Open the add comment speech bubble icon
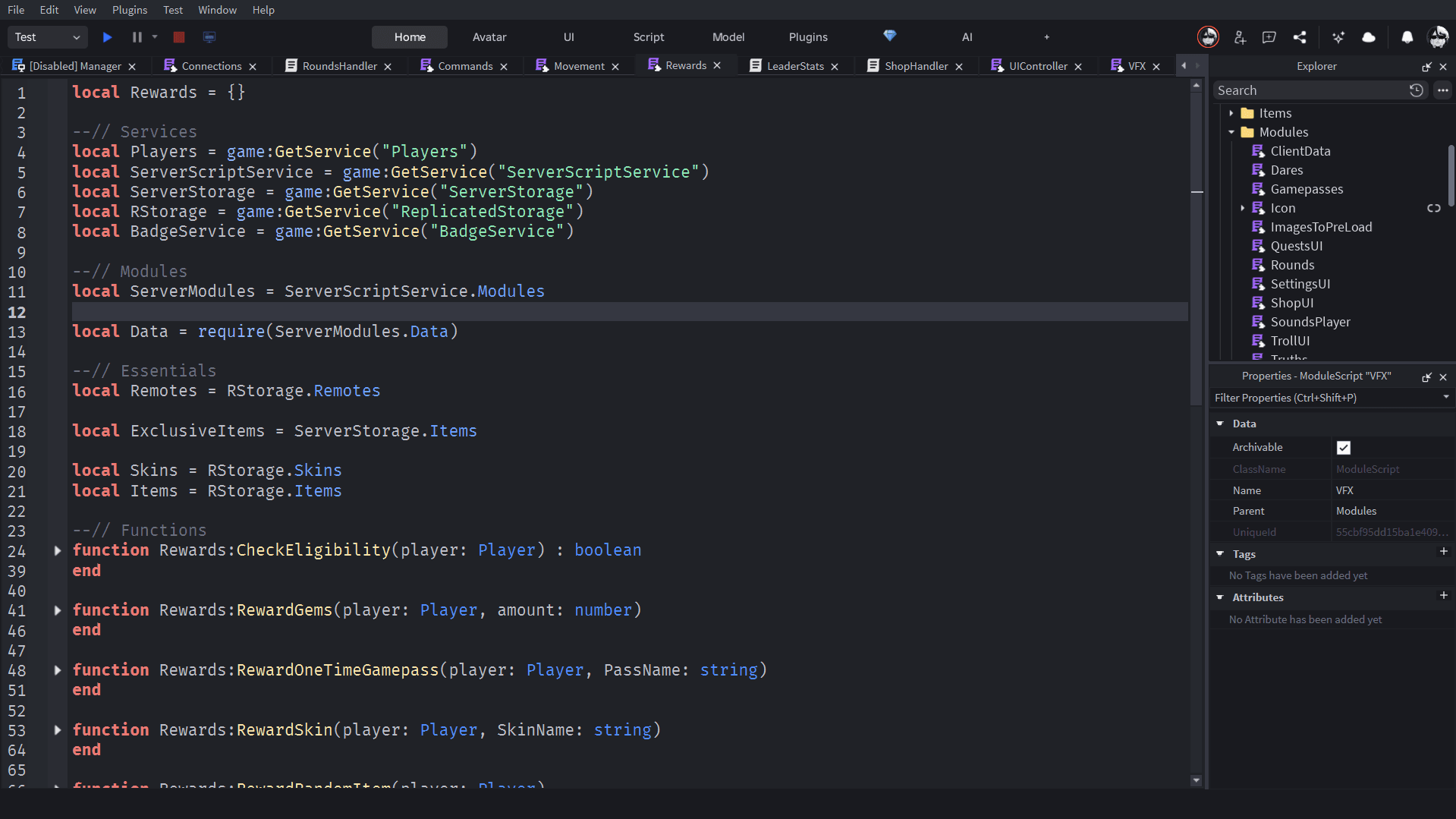The image size is (1456, 819). 1269,37
